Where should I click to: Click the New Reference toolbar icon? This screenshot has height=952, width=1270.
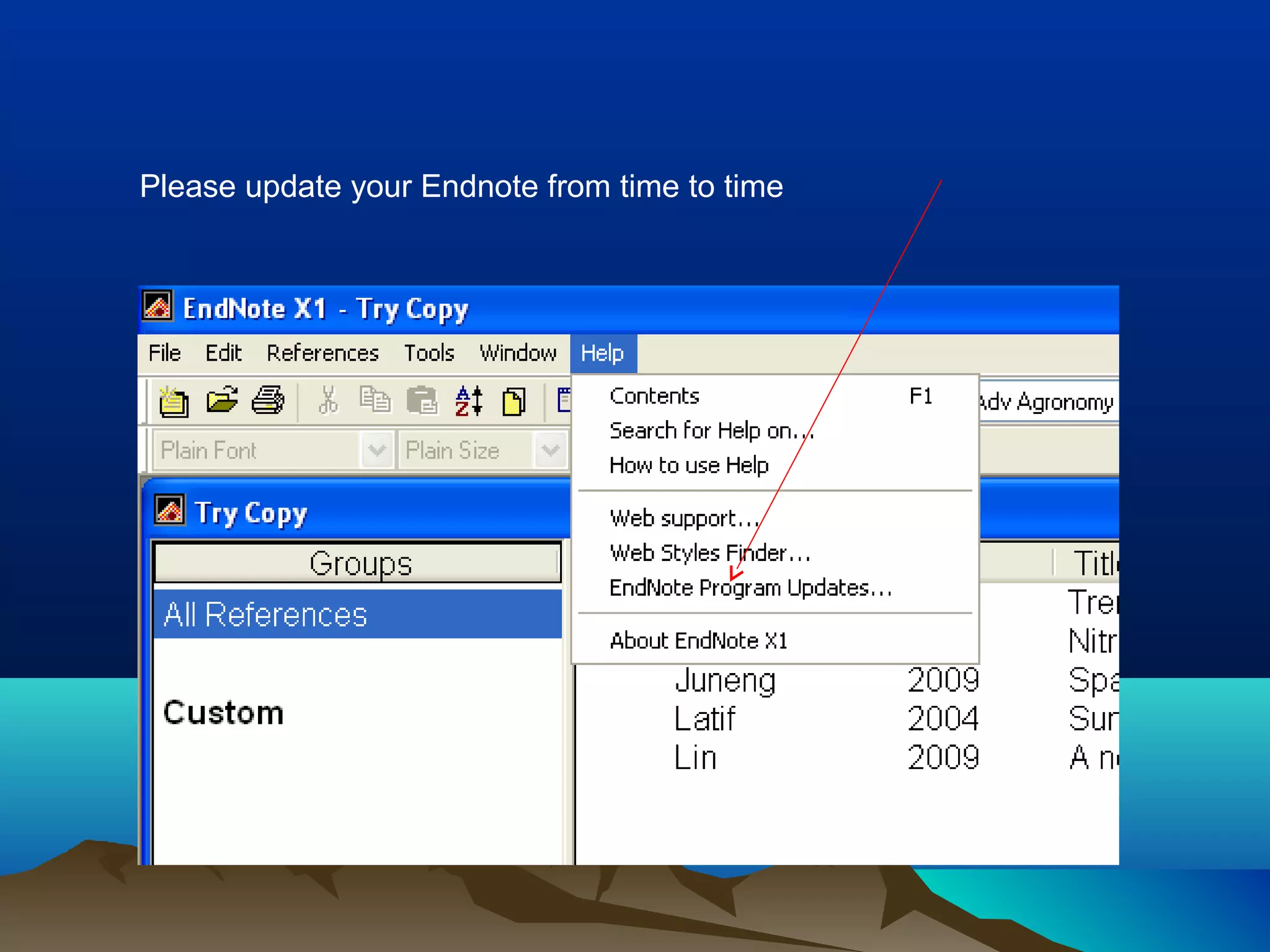point(174,401)
